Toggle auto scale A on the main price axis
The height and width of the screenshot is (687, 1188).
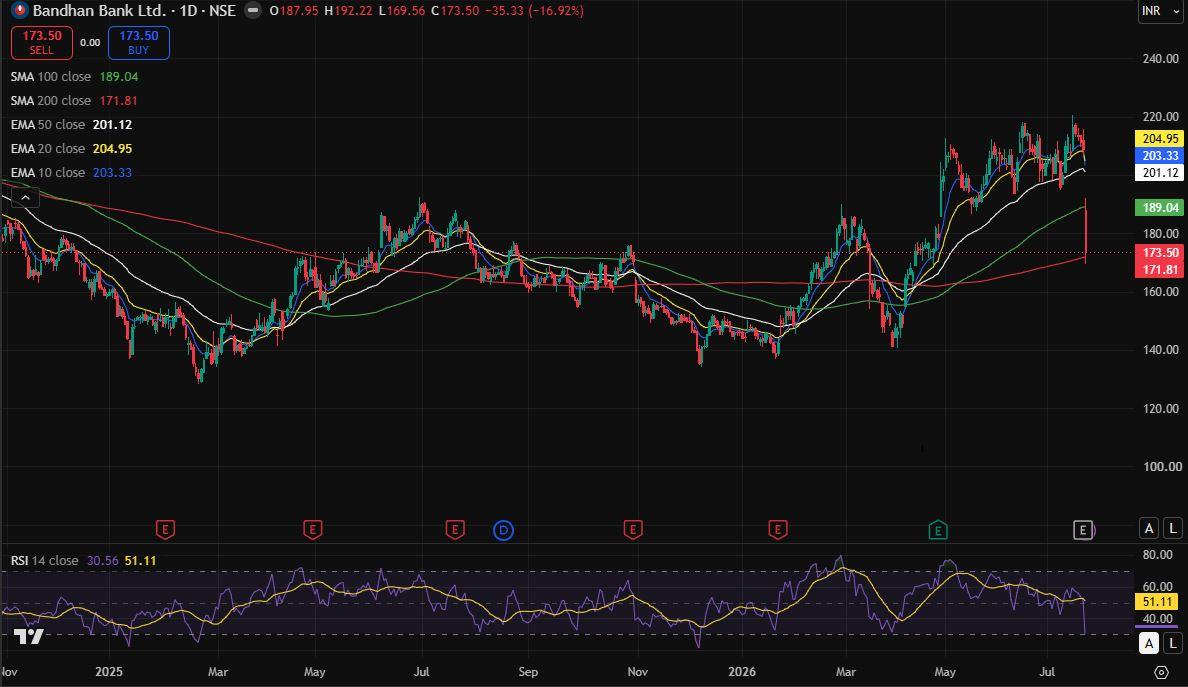pyautogui.click(x=1149, y=528)
